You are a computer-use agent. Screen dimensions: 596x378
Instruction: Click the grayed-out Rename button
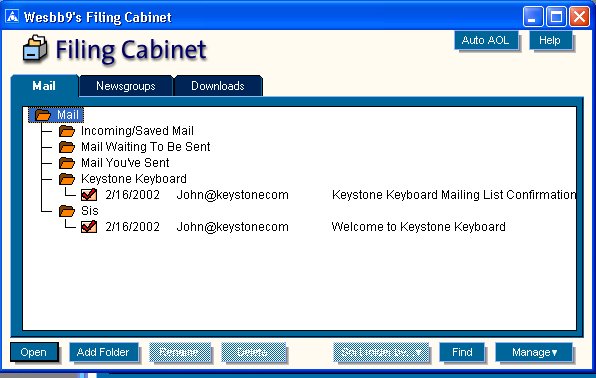coord(179,352)
